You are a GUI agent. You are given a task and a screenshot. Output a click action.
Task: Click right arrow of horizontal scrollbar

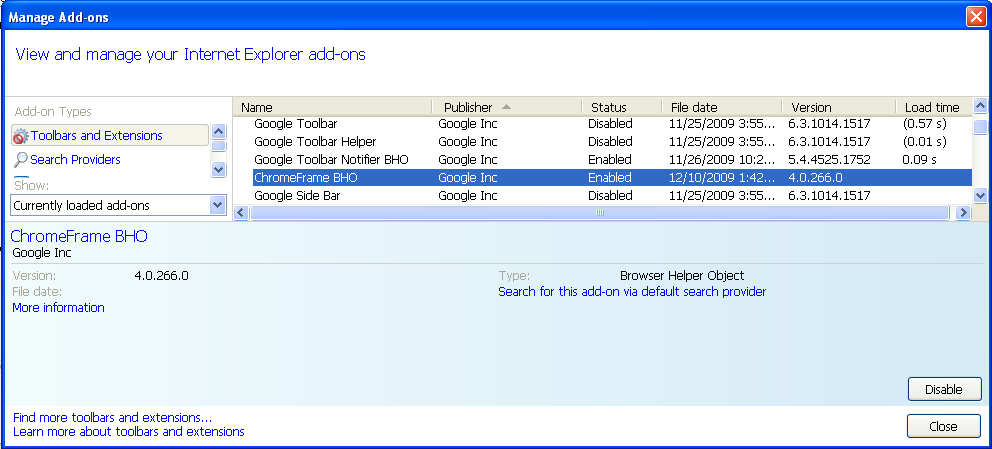[963, 212]
